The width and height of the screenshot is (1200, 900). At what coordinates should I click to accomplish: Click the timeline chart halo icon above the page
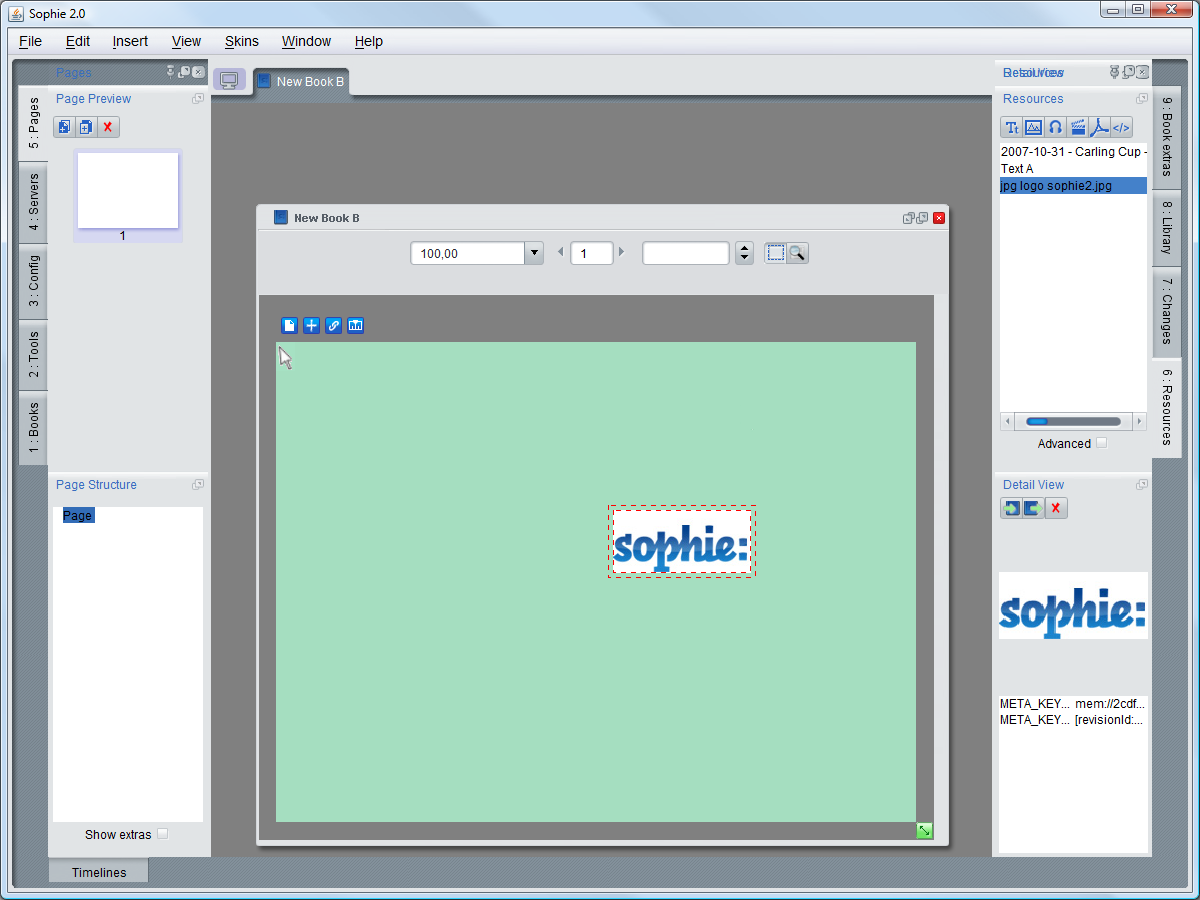355,325
